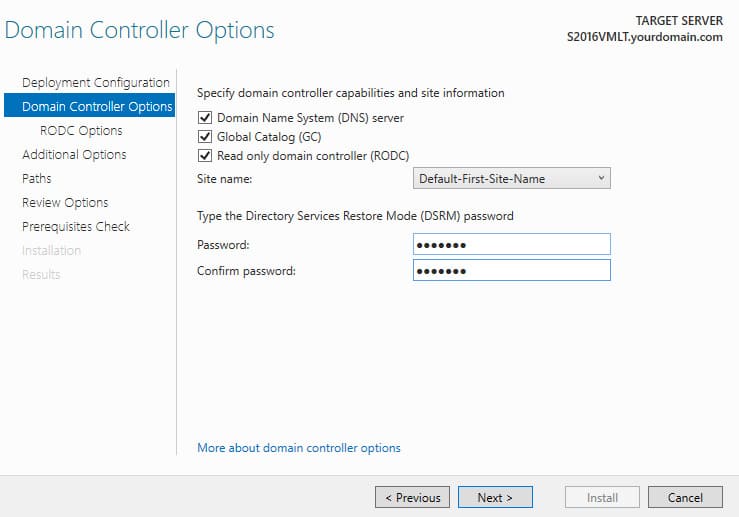Click the DSRM Password field
This screenshot has width=739, height=517.
coord(512,244)
